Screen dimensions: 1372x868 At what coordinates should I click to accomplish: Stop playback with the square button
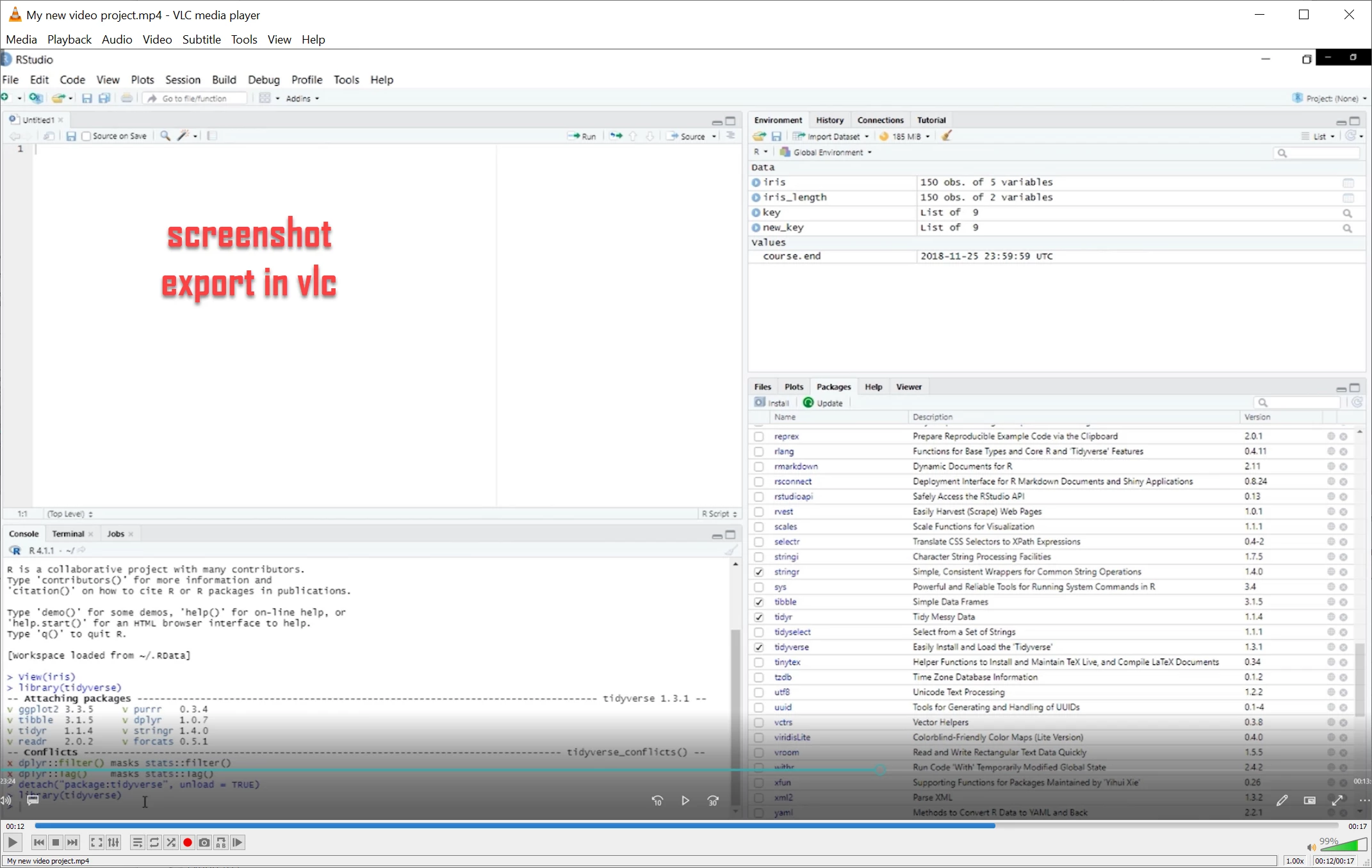click(x=56, y=843)
